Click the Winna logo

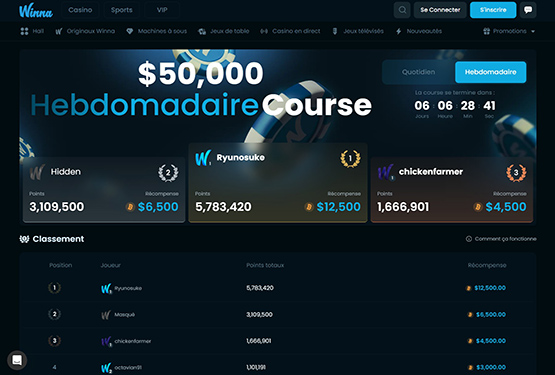coord(36,11)
